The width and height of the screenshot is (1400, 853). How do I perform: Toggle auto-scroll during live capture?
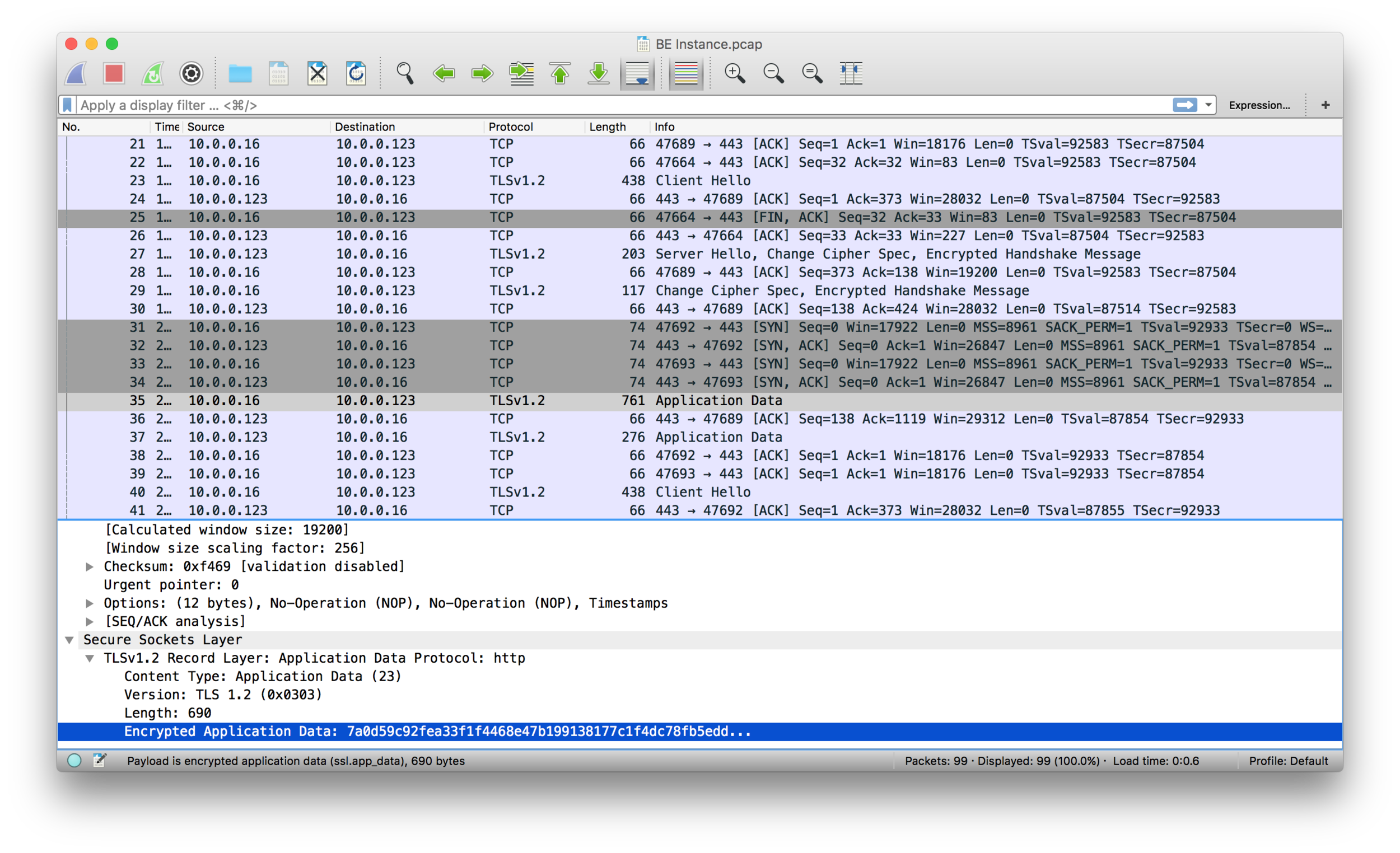(637, 73)
